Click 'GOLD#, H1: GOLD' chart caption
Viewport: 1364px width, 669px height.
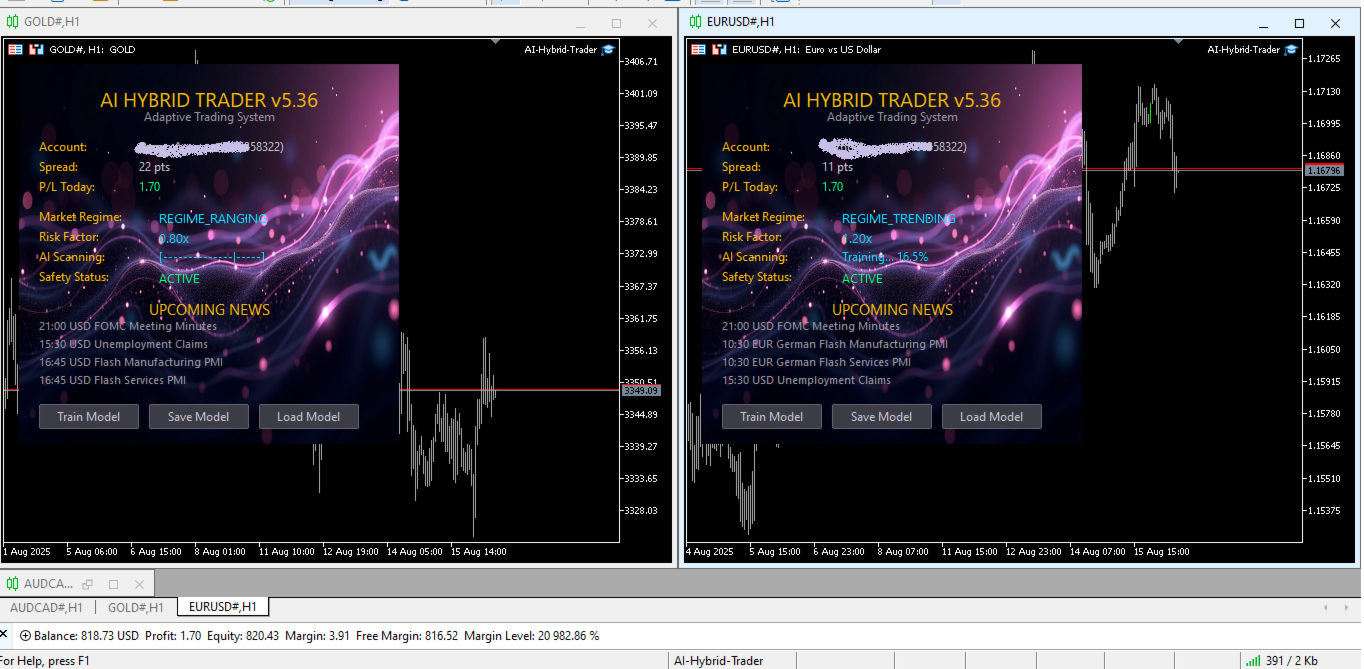(92, 49)
